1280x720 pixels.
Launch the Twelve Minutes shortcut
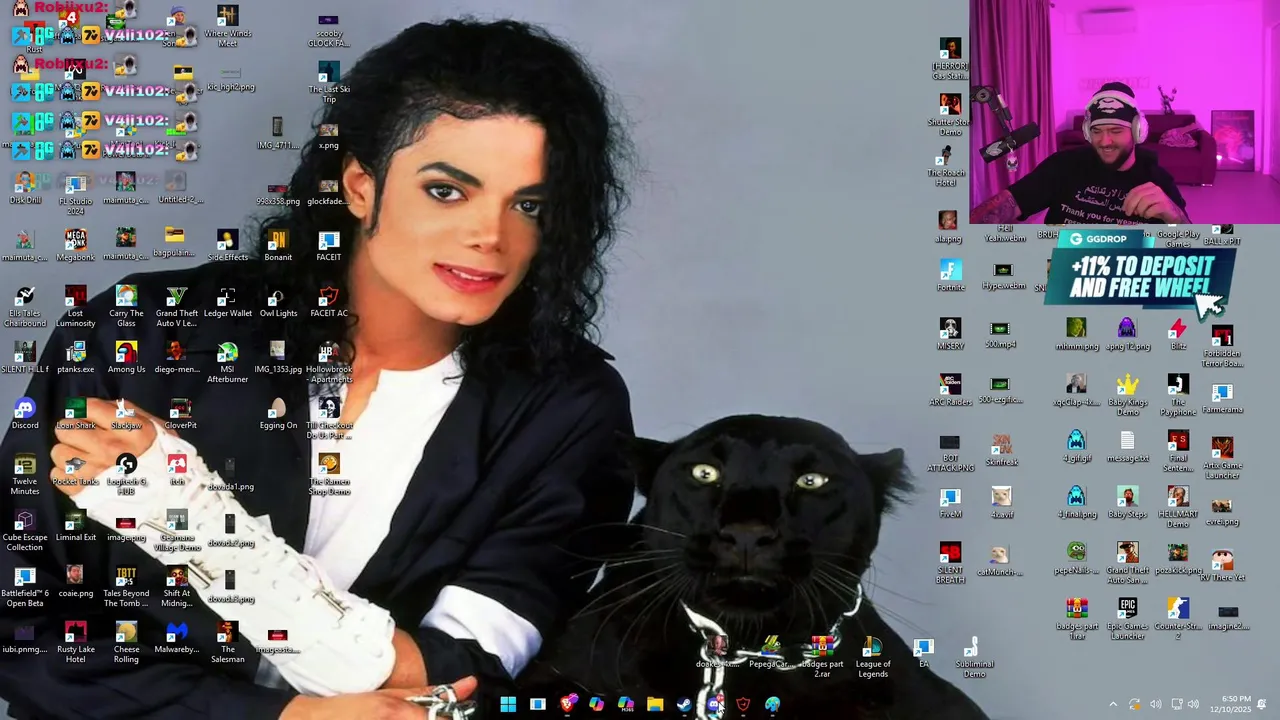point(25,475)
